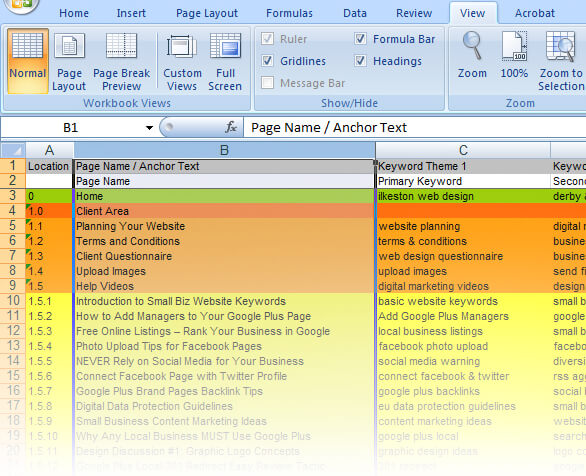Select cell 'Help Videos'
586x476 pixels.
click(224, 286)
